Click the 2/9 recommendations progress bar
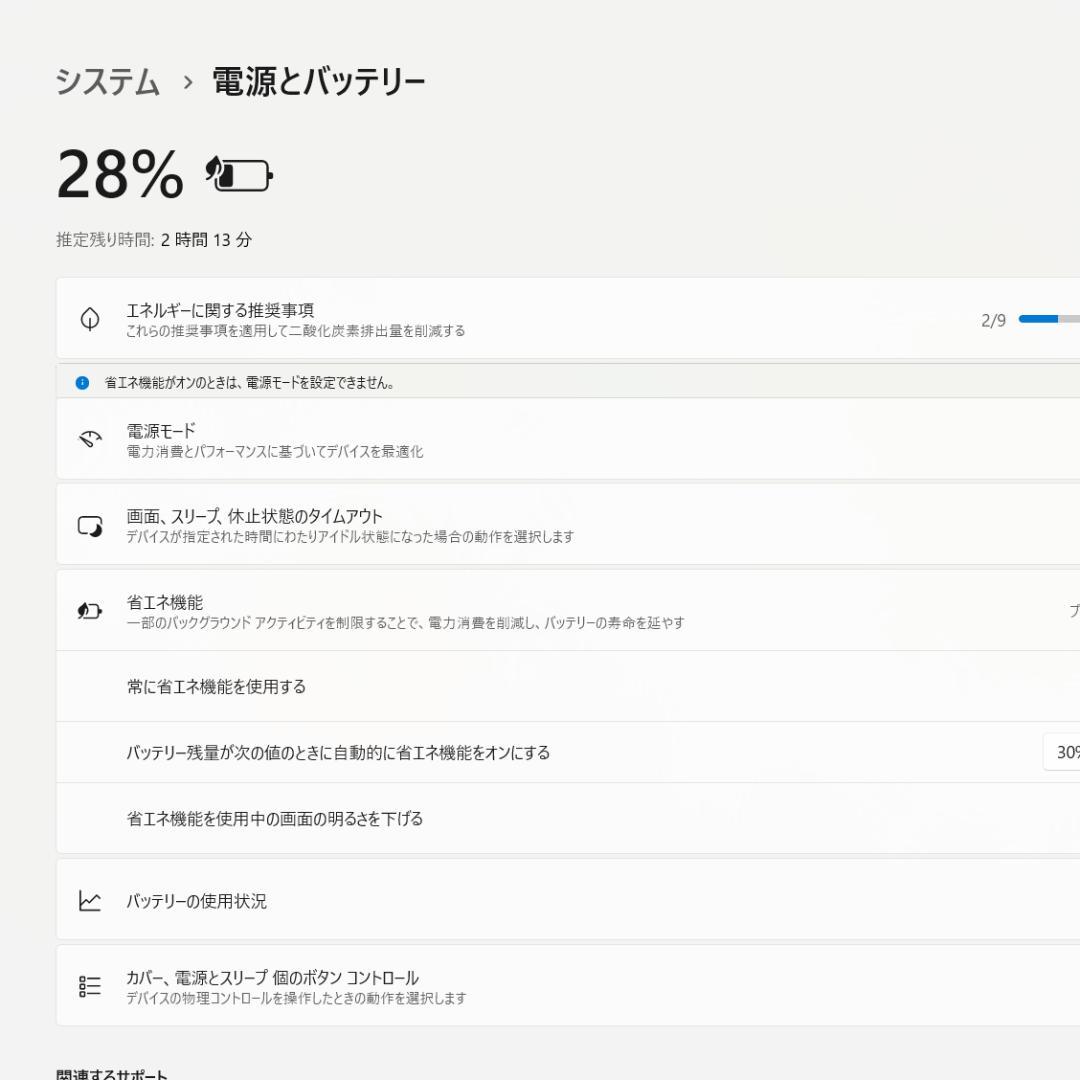The height and width of the screenshot is (1080, 1080). pyautogui.click(x=1048, y=318)
